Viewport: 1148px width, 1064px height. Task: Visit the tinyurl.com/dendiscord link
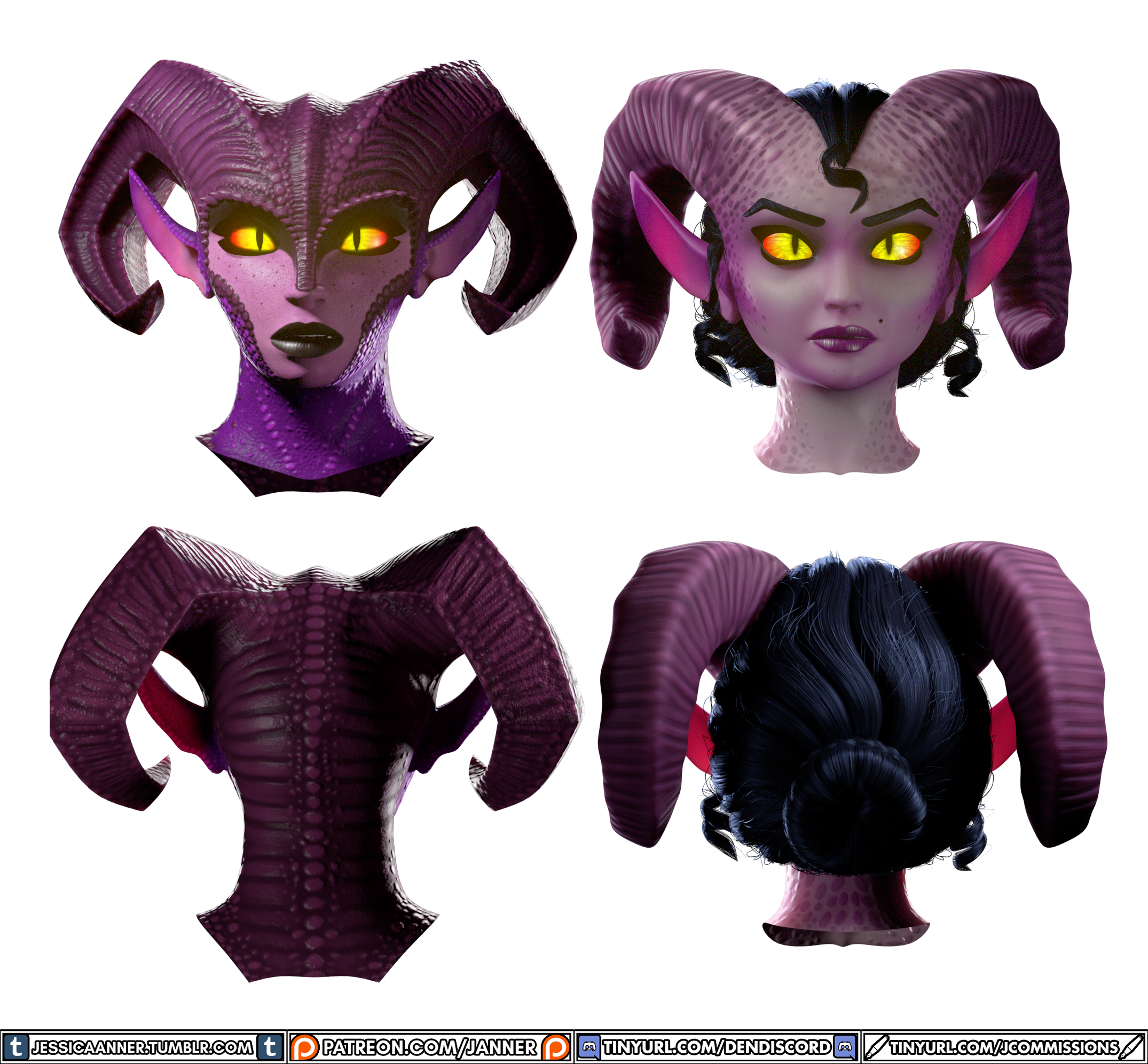[717, 1047]
